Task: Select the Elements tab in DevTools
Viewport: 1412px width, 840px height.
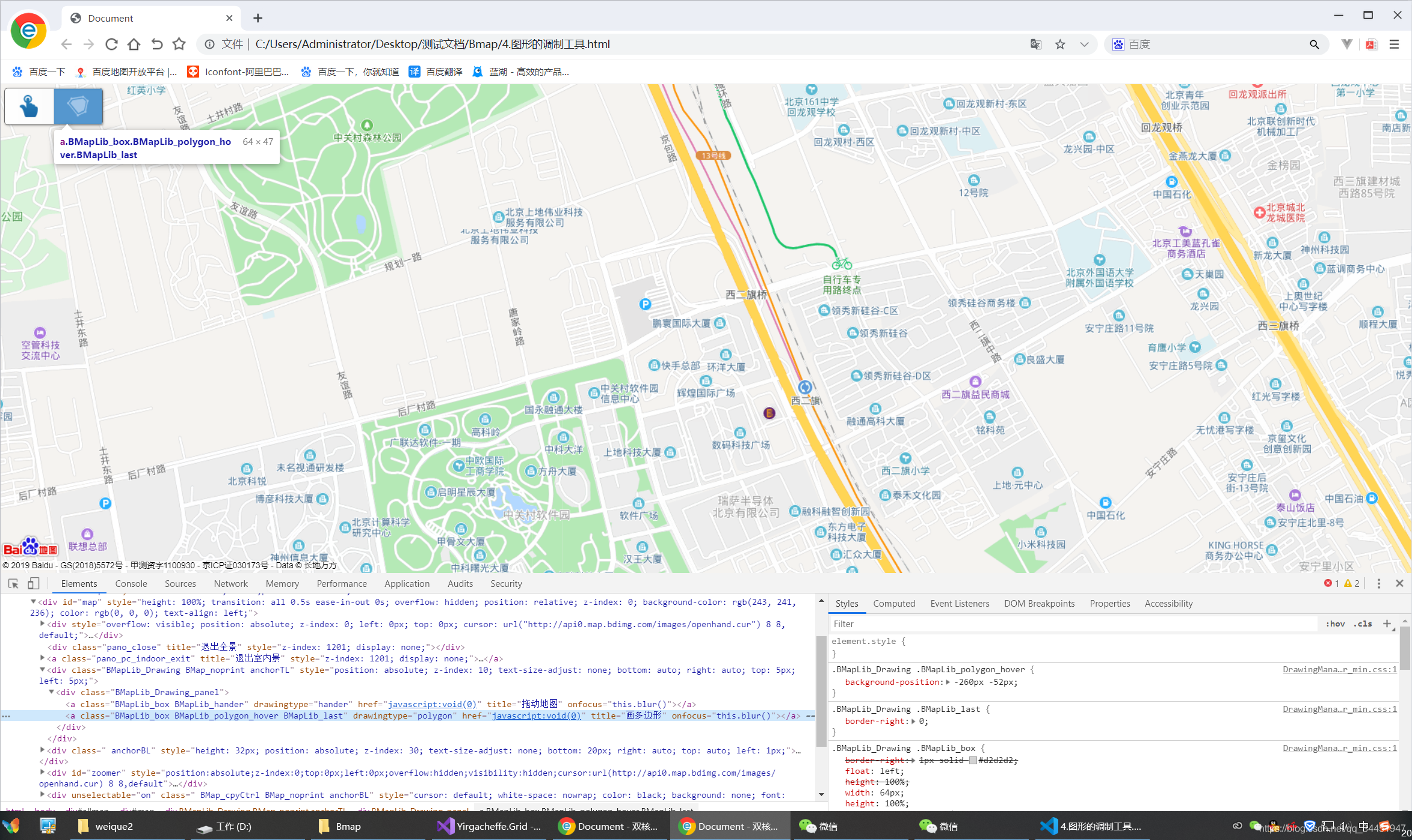Action: (x=79, y=582)
